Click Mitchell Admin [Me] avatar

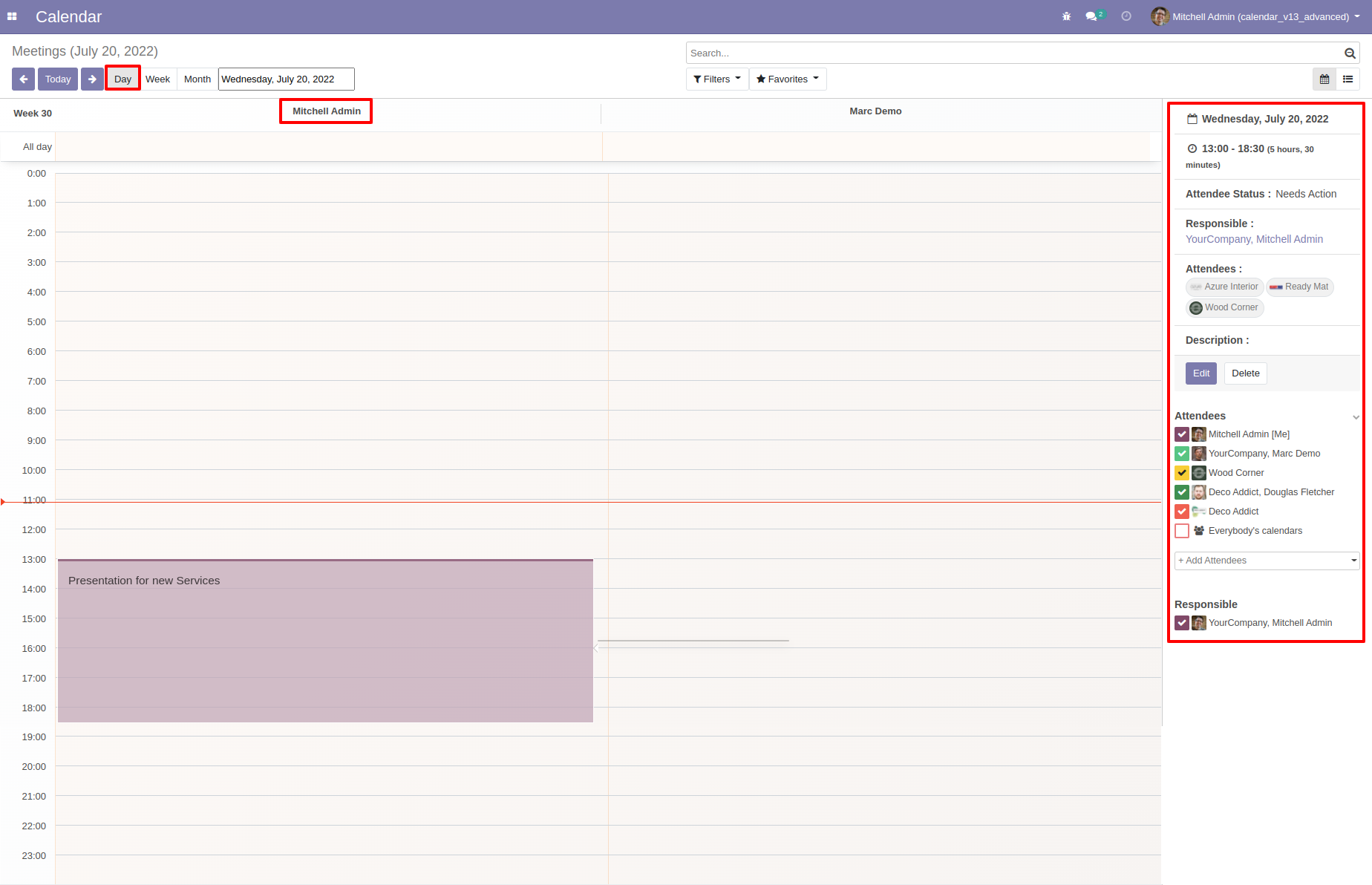(x=1199, y=434)
